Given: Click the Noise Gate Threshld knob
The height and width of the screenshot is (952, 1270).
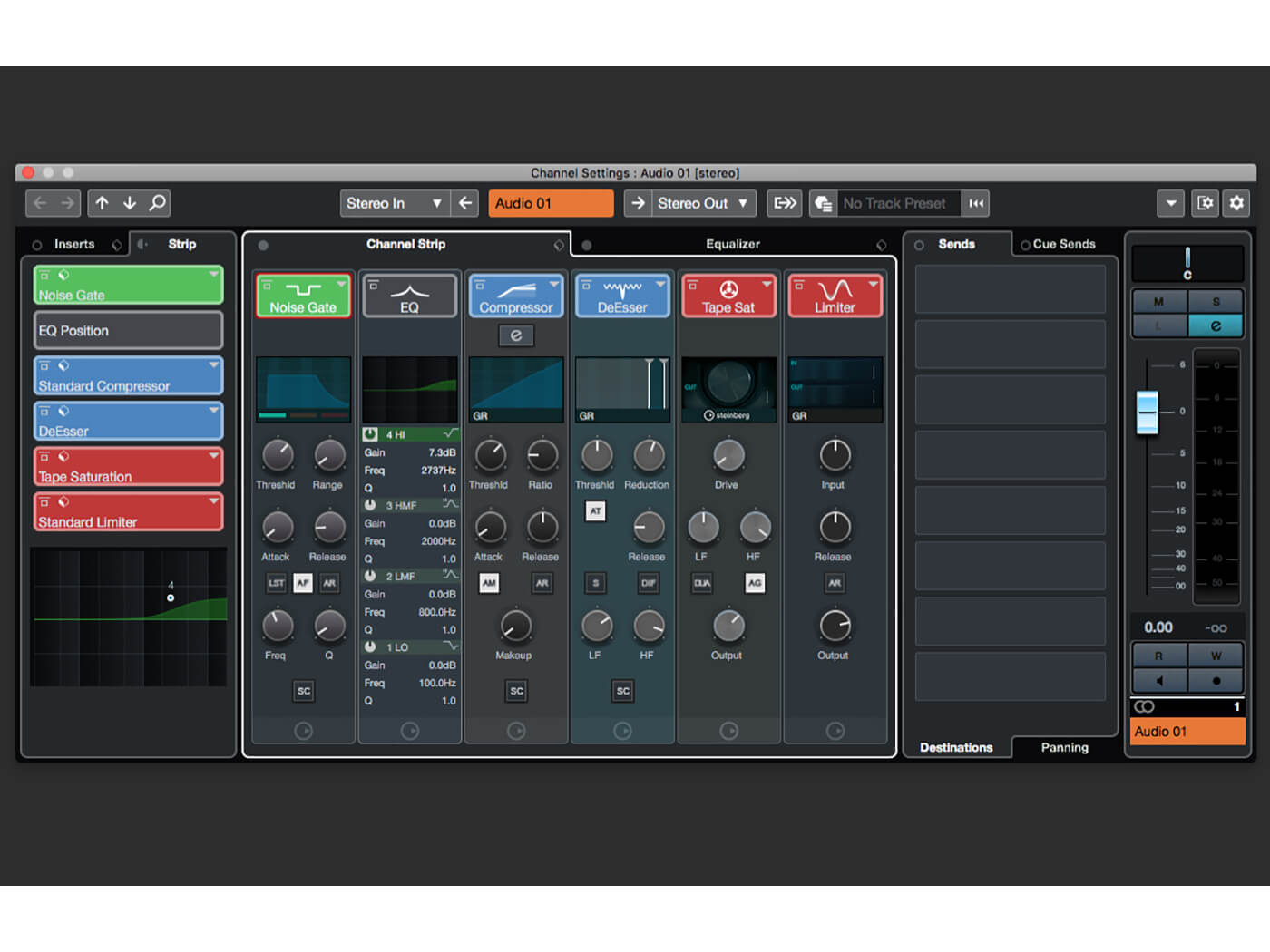Looking at the screenshot, I should [278, 454].
